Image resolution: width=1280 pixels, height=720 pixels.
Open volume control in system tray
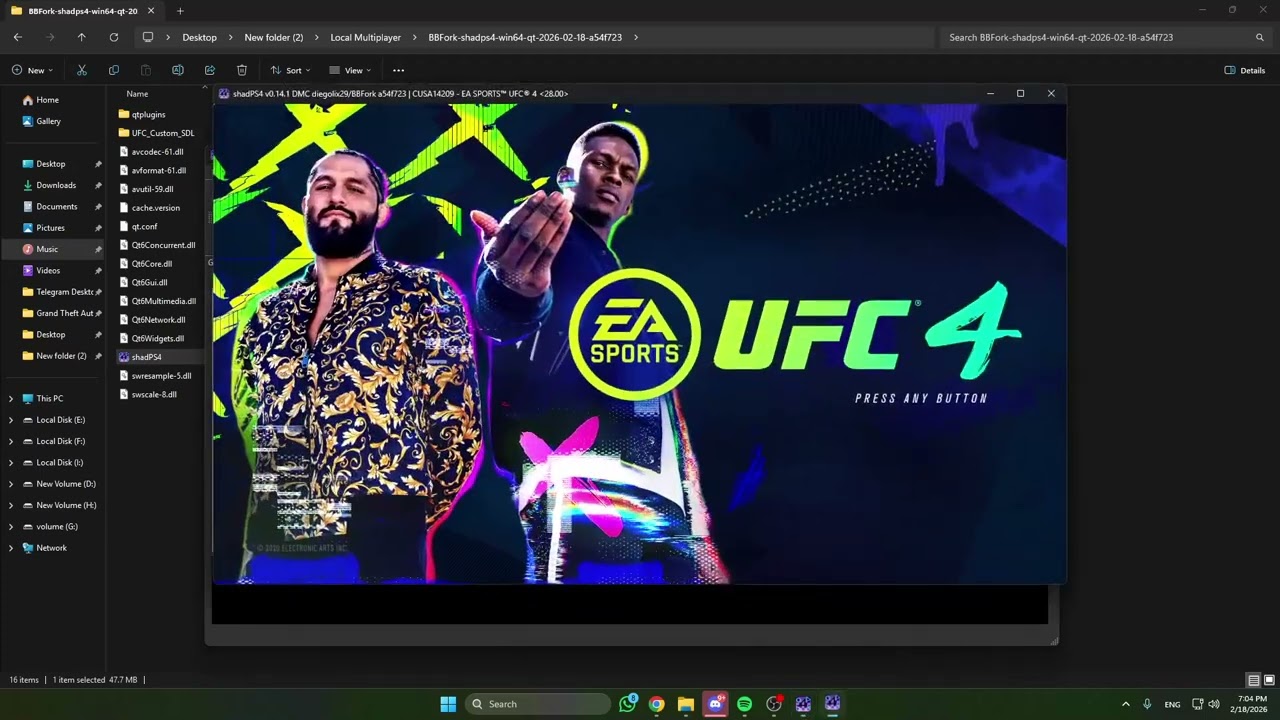click(x=1213, y=704)
